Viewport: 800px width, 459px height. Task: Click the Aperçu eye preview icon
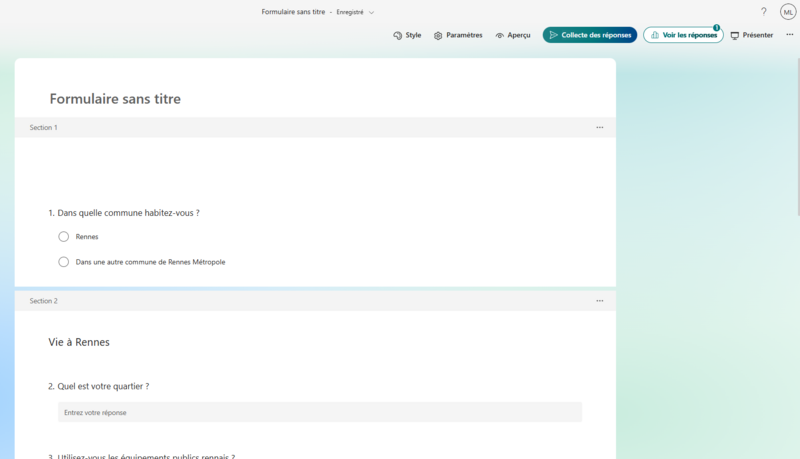[500, 35]
